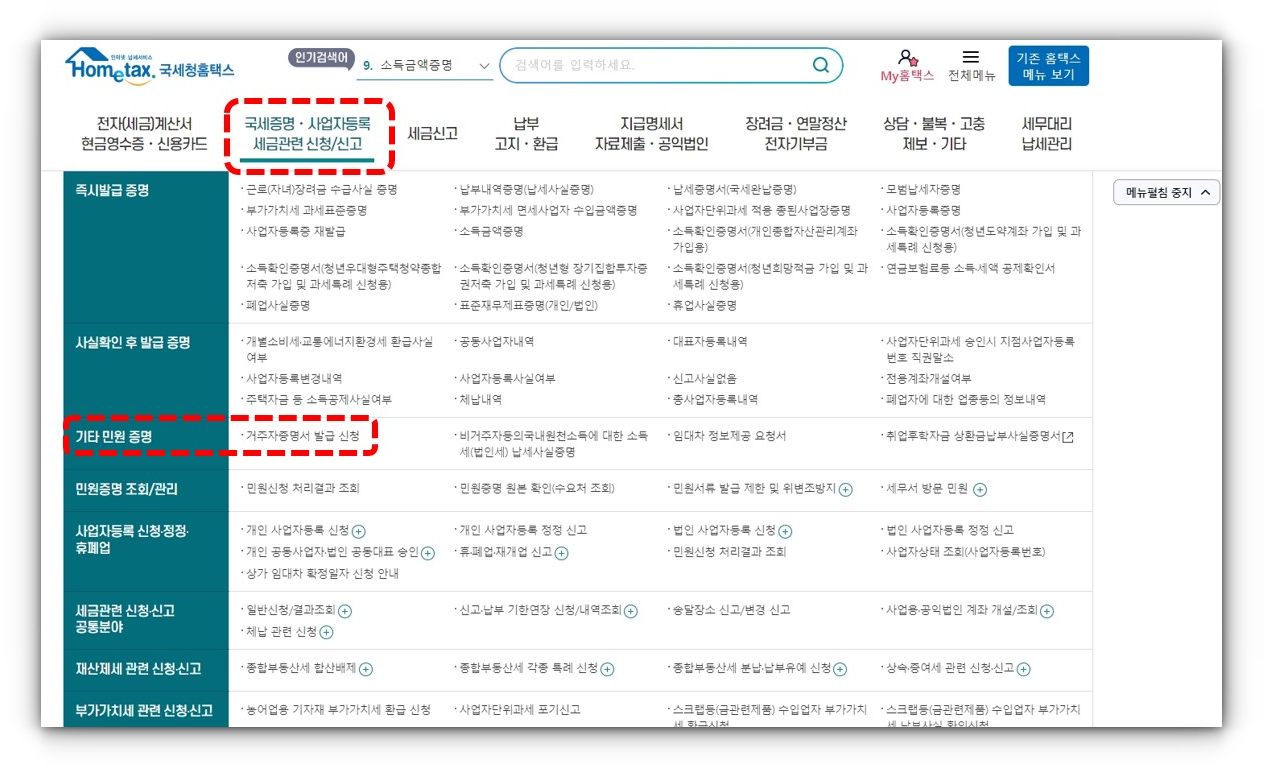Open 사업자등록증 재발급 link
This screenshot has width=1263, height=769.
click(x=295, y=232)
